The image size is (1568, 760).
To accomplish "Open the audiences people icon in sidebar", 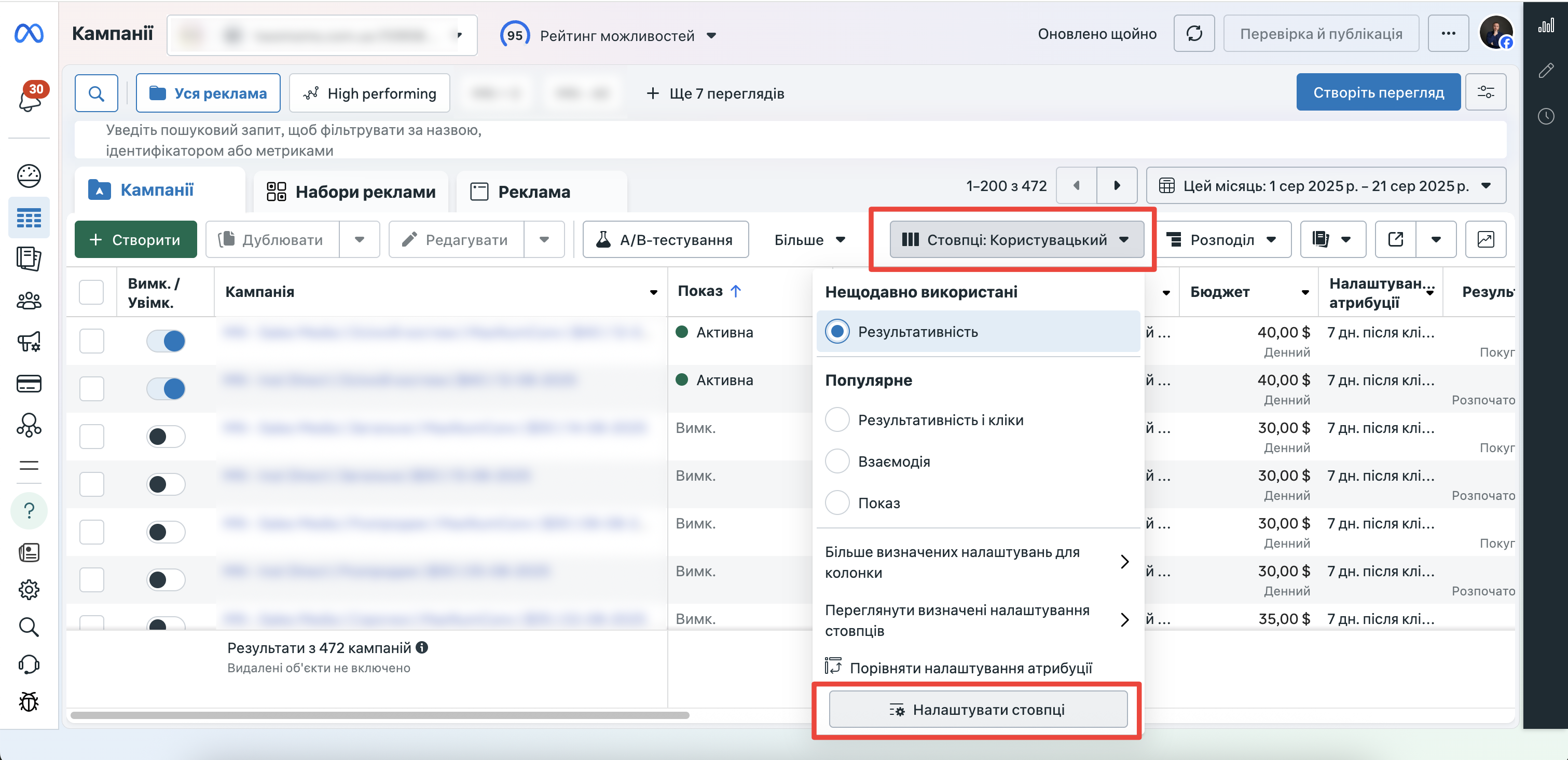I will pos(29,301).
